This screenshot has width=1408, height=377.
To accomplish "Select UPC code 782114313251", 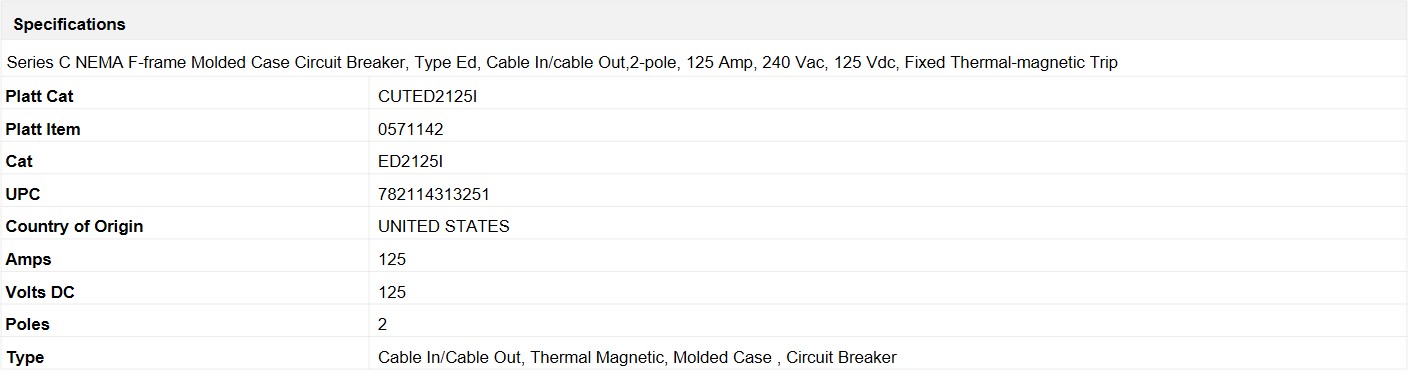I will (x=434, y=194).
